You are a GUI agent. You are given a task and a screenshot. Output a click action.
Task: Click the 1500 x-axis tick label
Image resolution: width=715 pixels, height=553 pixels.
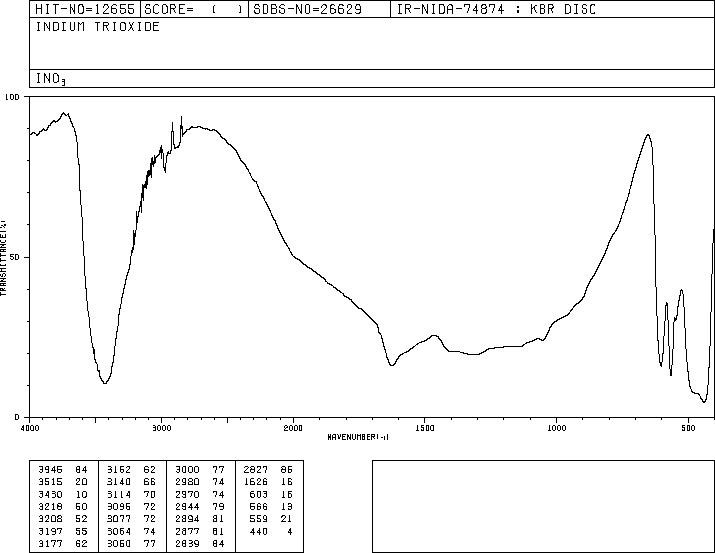tap(425, 428)
